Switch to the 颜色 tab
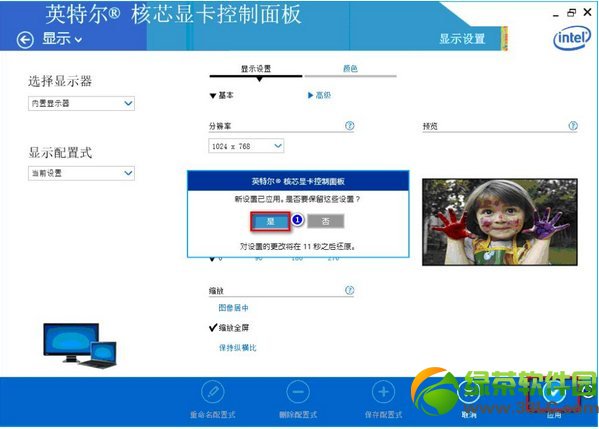Image resolution: width=599 pixels, height=429 pixels. pyautogui.click(x=350, y=69)
